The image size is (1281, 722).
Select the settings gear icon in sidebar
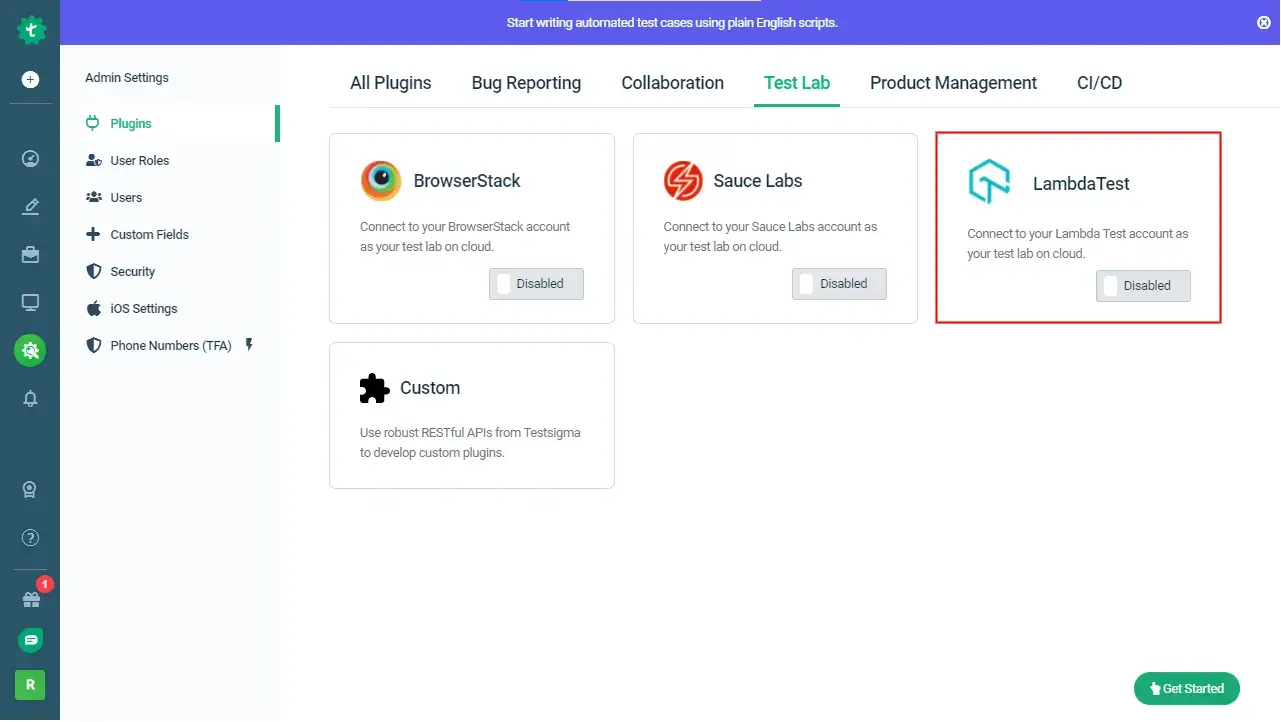30,351
